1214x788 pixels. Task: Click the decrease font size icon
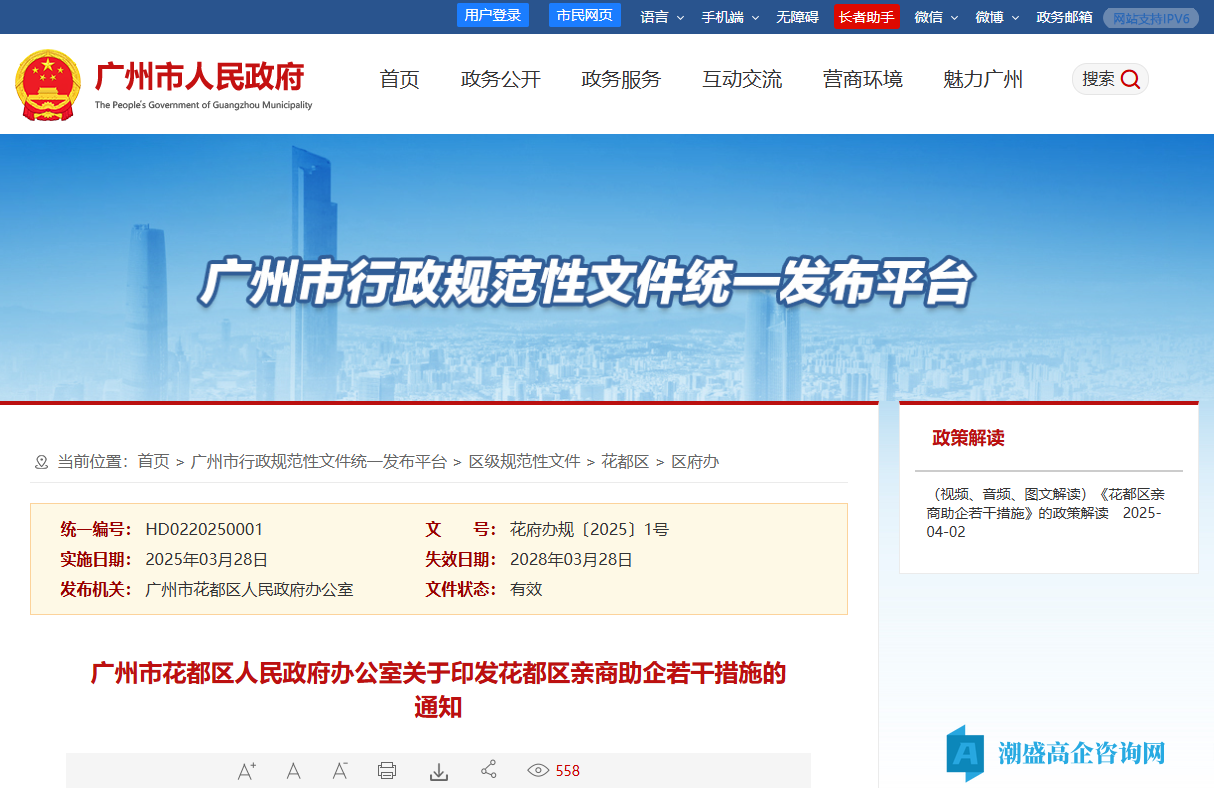[340, 770]
